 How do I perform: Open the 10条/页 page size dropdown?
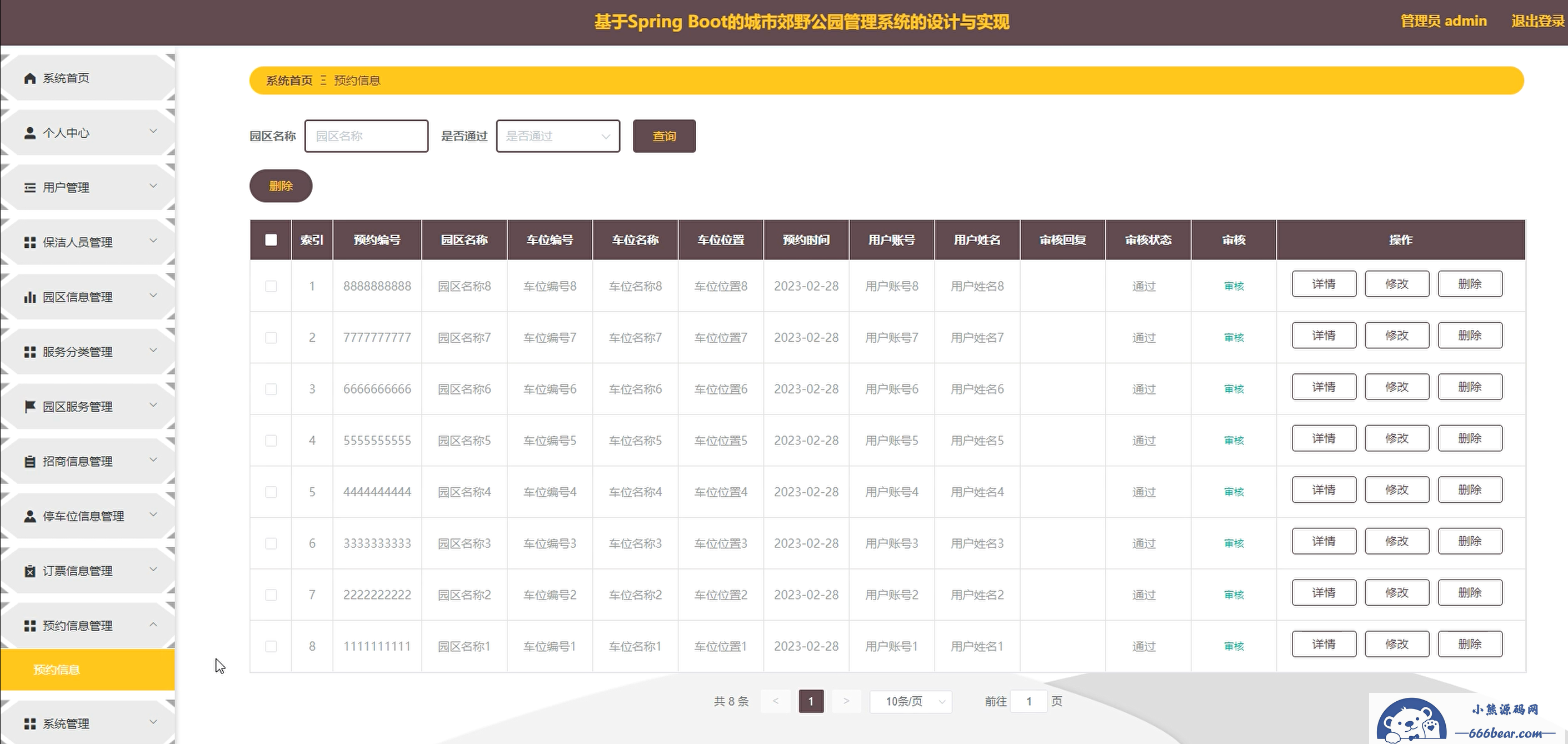click(x=911, y=701)
